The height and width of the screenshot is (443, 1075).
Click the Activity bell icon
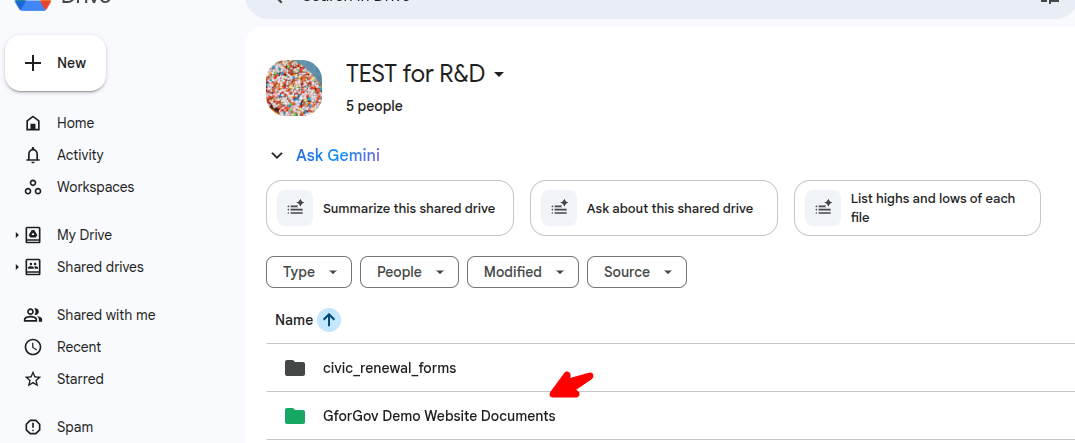tap(33, 155)
